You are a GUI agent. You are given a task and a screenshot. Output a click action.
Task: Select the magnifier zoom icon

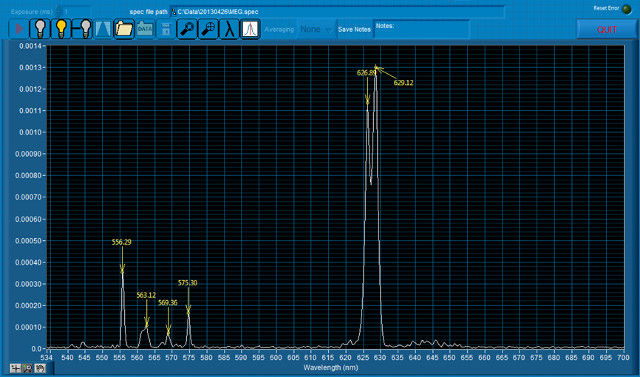click(187, 29)
